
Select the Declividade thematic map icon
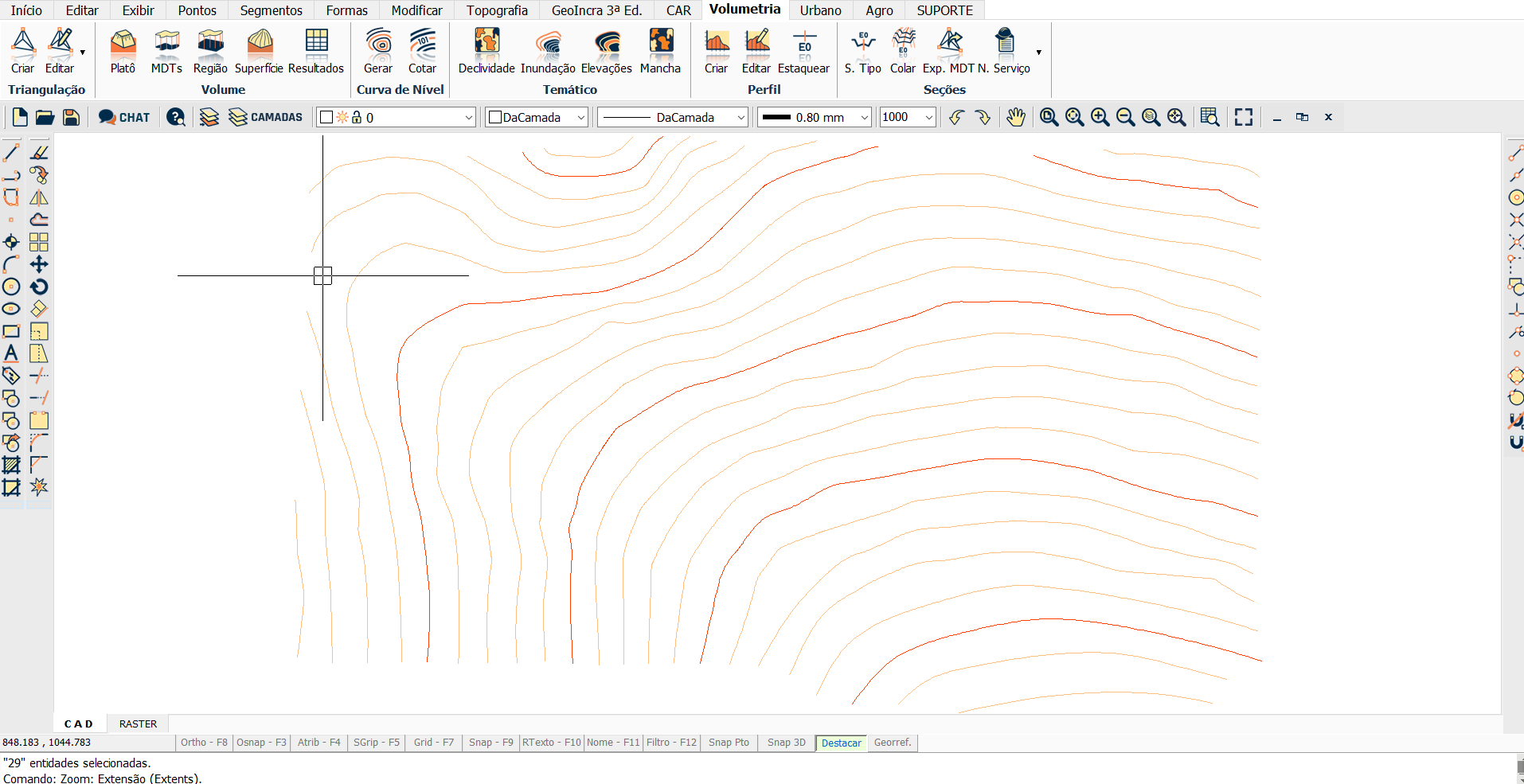click(487, 49)
